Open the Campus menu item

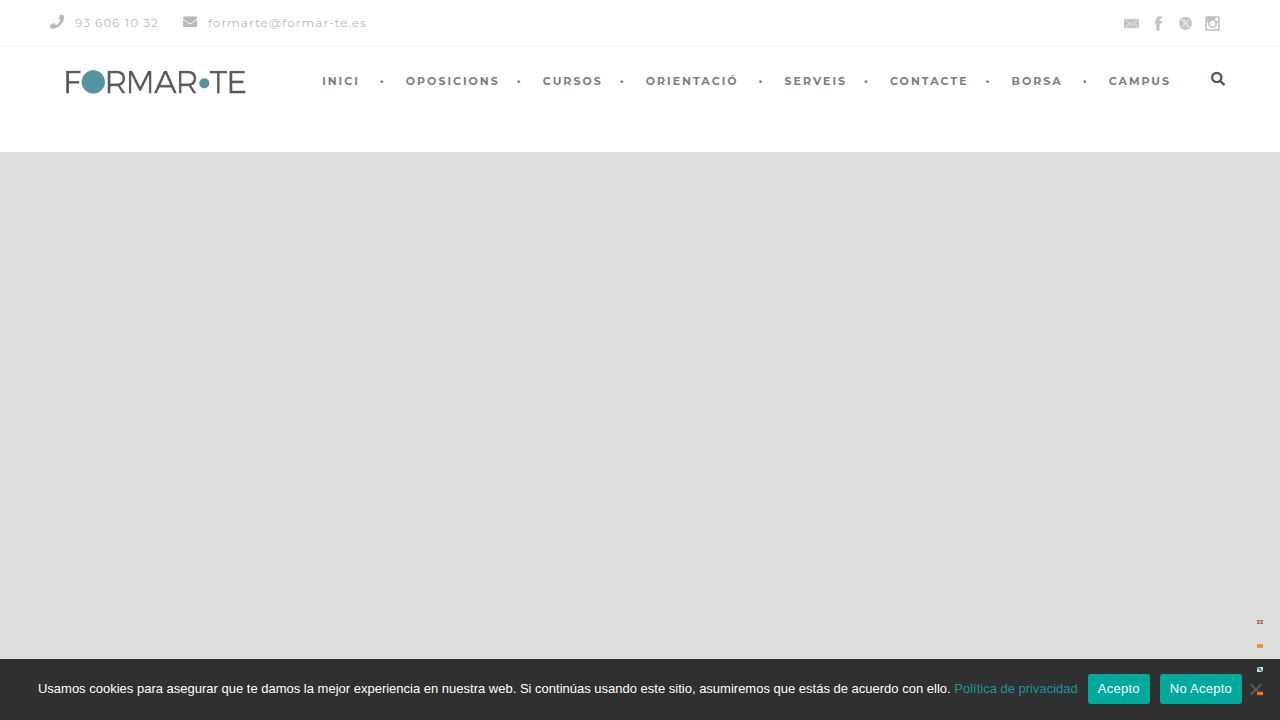pos(1139,81)
